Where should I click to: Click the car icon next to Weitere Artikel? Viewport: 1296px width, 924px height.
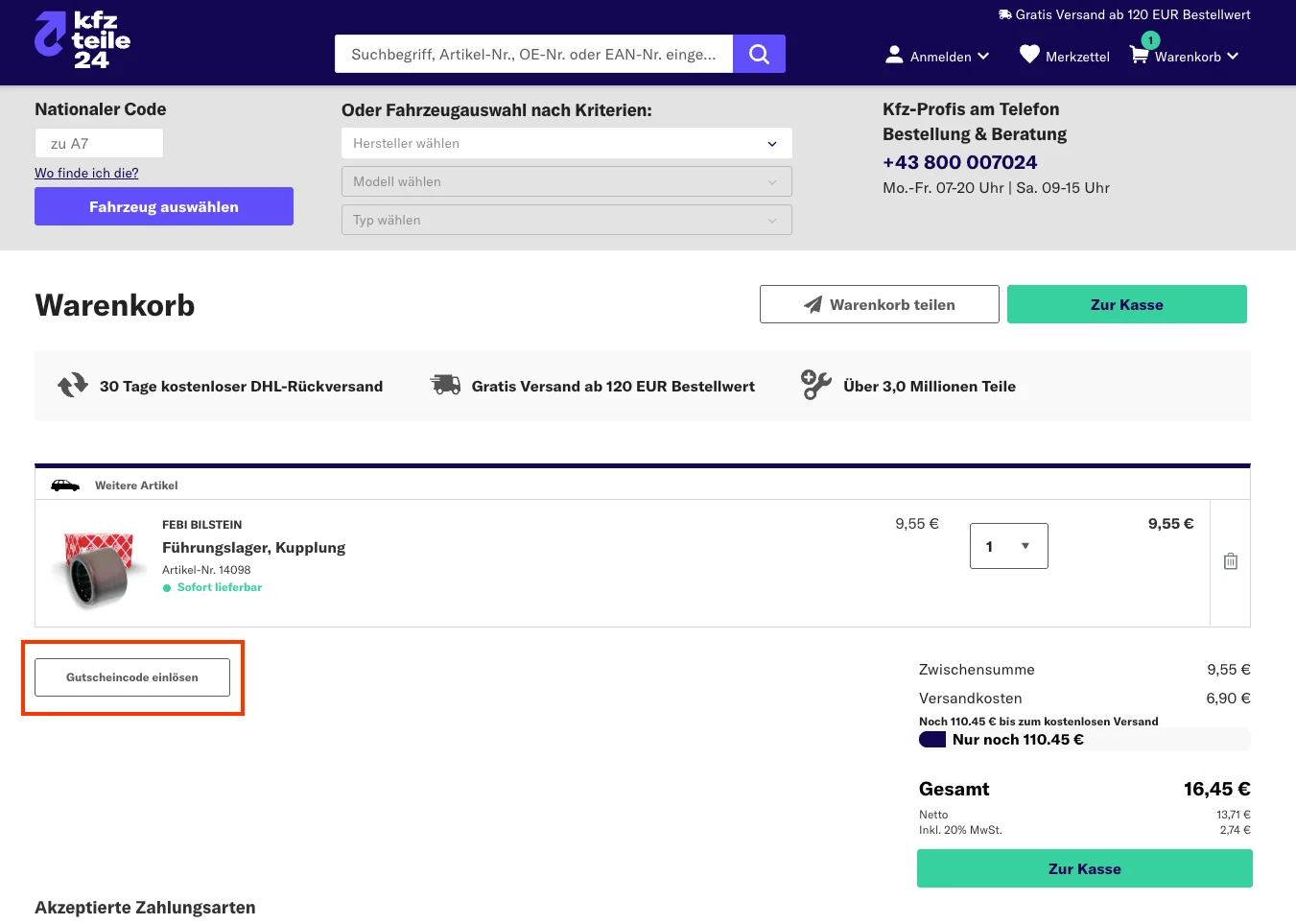[x=65, y=486]
